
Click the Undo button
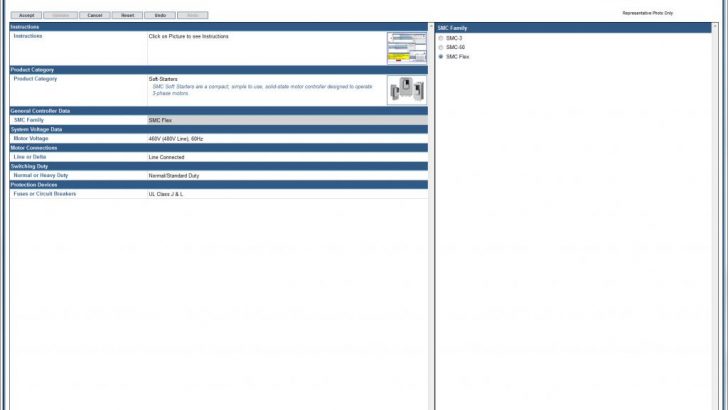tap(160, 15)
